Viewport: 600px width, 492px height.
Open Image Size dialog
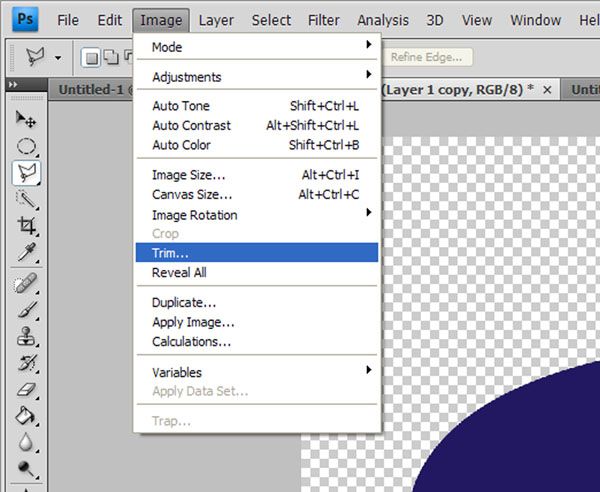click(257, 175)
